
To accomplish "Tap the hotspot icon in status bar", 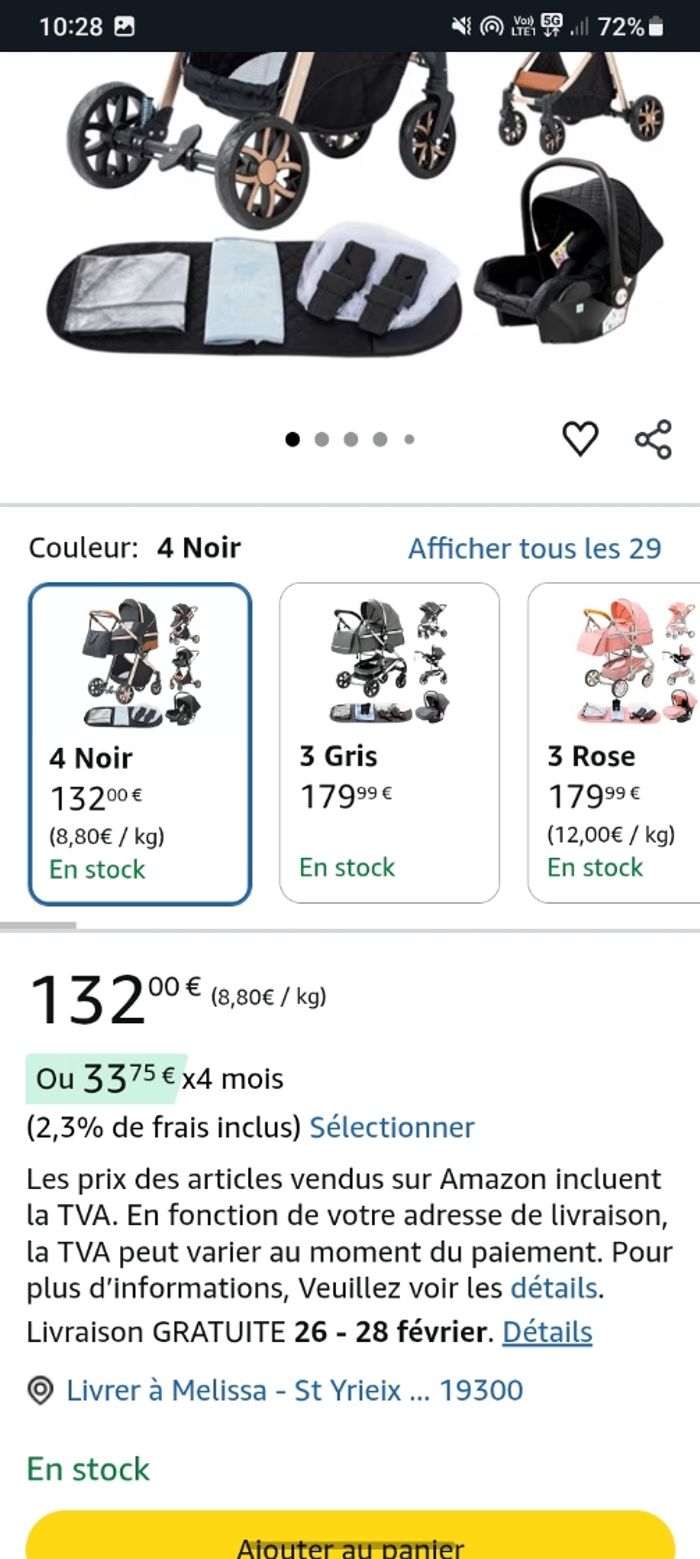I will (491, 27).
